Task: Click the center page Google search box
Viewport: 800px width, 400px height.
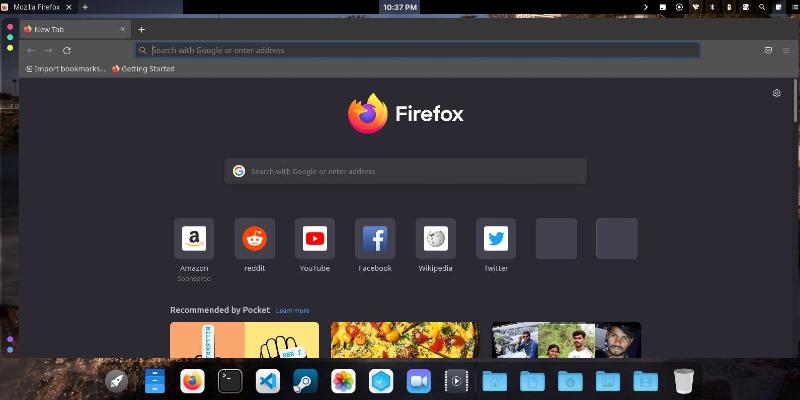Action: [405, 171]
